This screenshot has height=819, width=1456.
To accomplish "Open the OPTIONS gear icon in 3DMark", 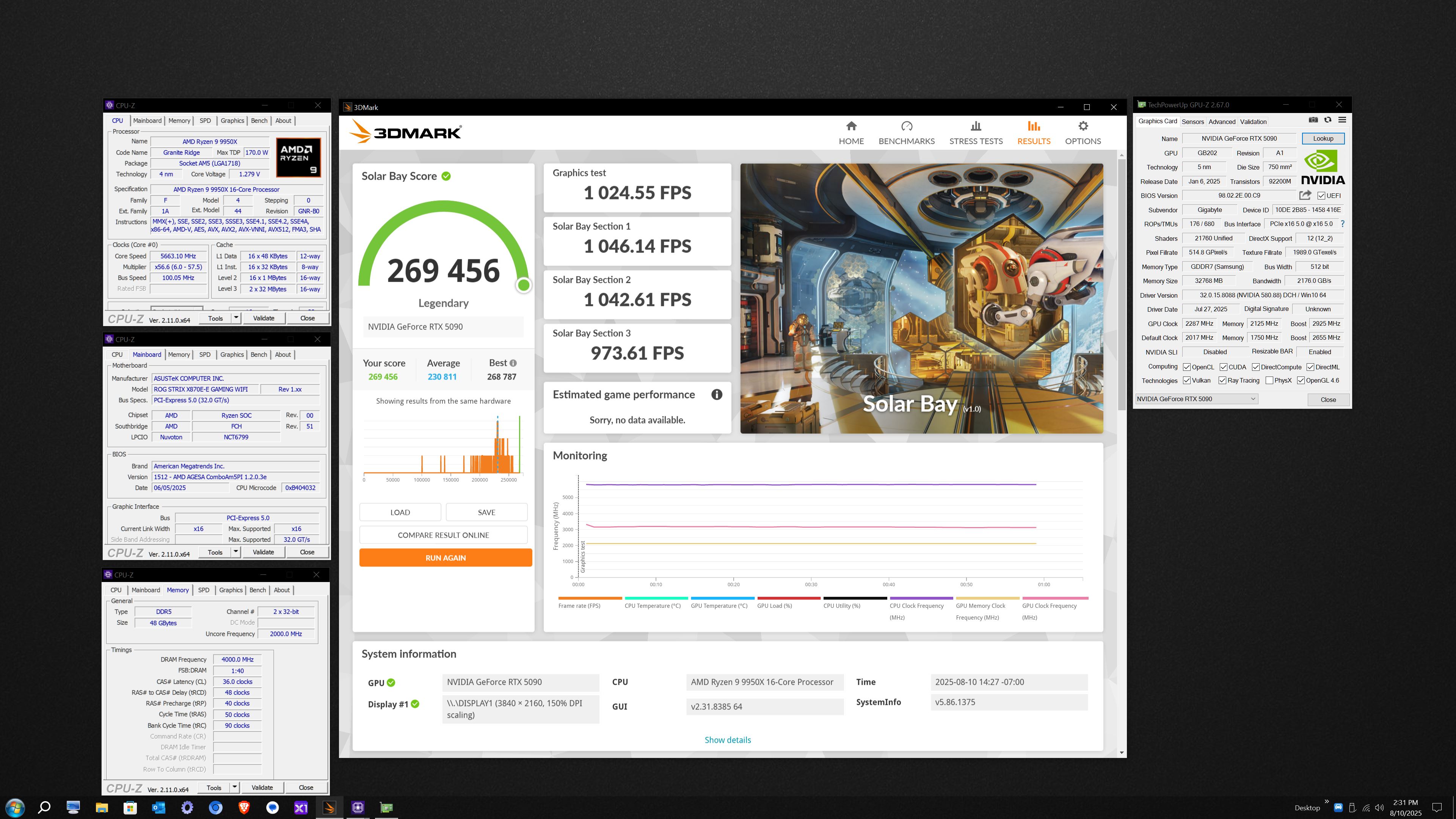I will pyautogui.click(x=1083, y=126).
